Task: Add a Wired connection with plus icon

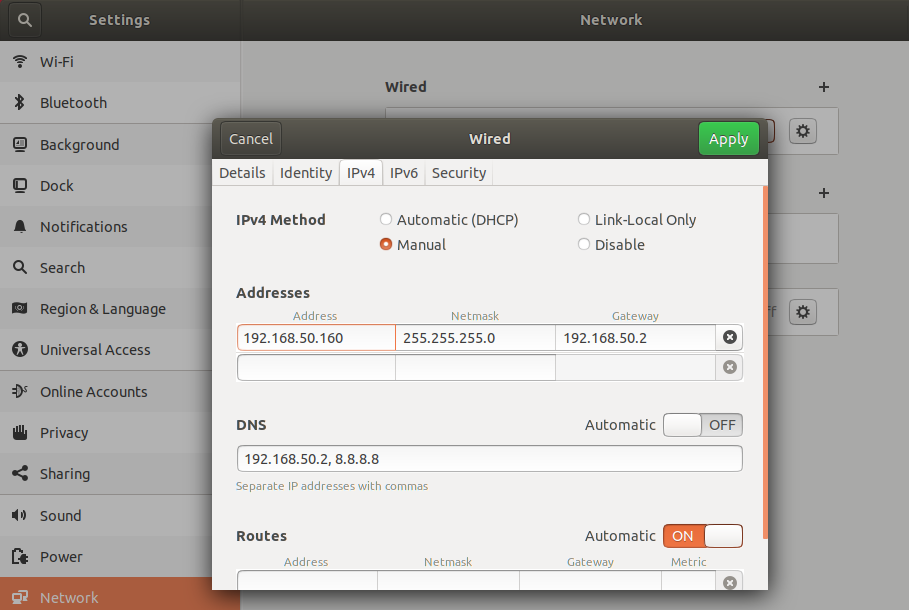Action: click(x=824, y=87)
